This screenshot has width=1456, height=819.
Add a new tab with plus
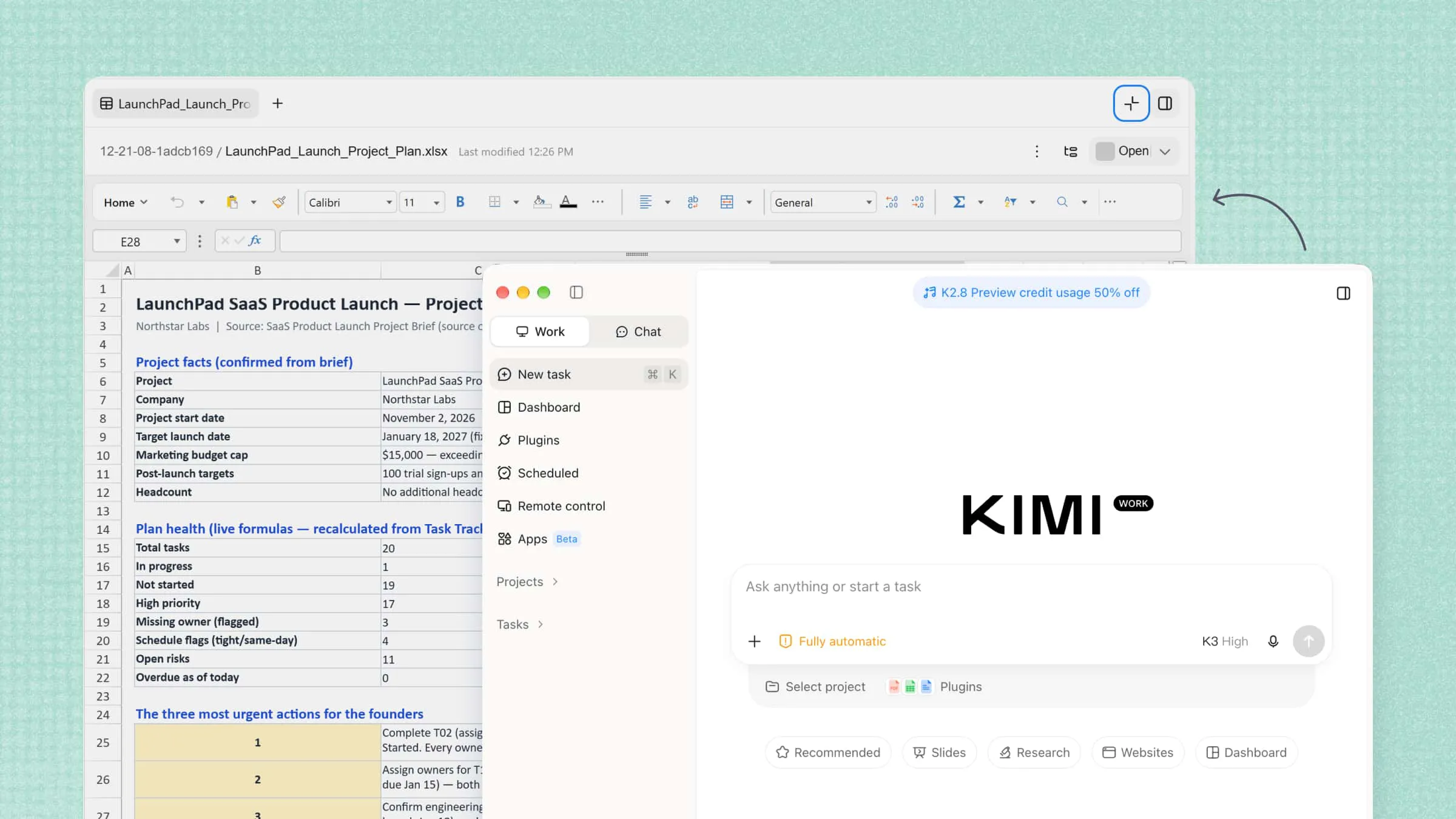(277, 104)
